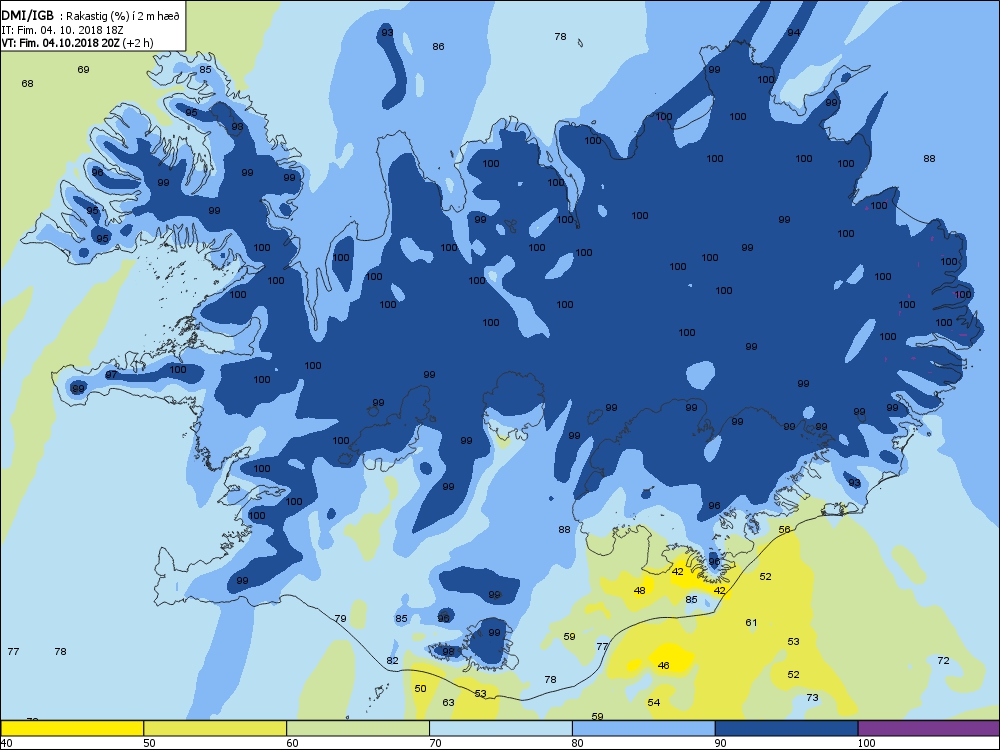Click the humidity value '86' on the map
1000x750 pixels.
click(x=438, y=47)
